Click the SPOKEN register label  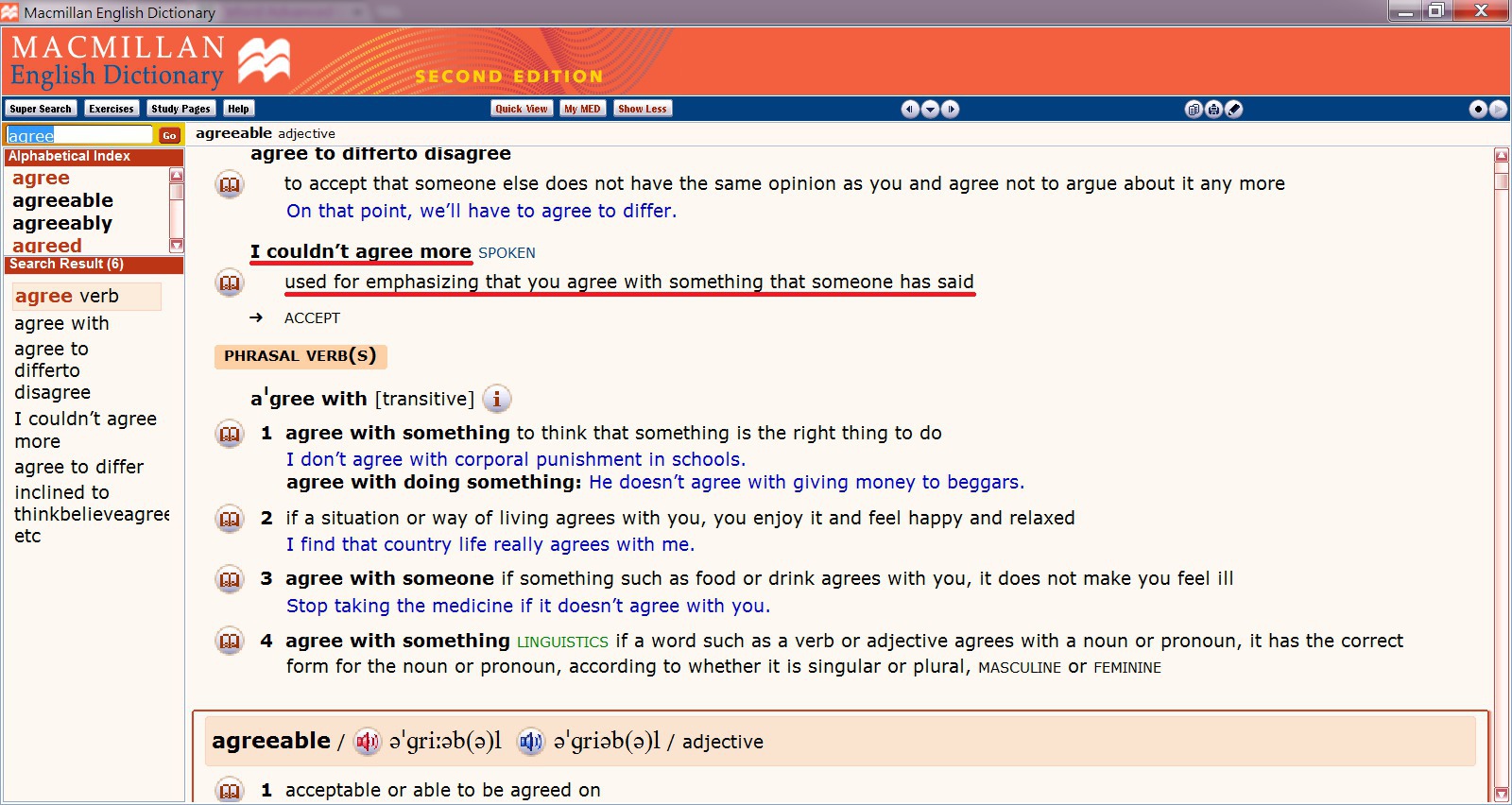507,253
